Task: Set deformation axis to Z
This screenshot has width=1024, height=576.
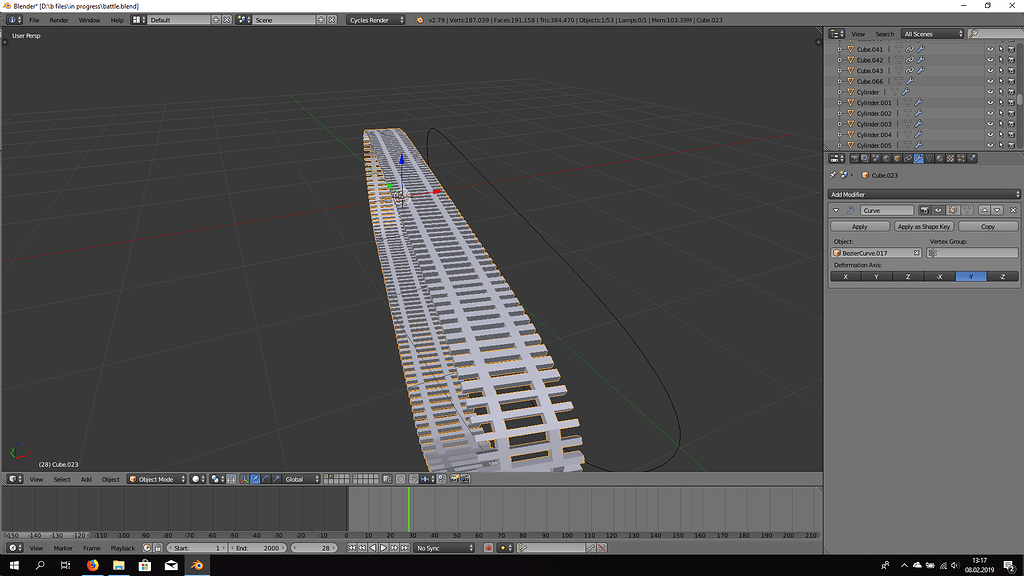Action: (x=908, y=277)
